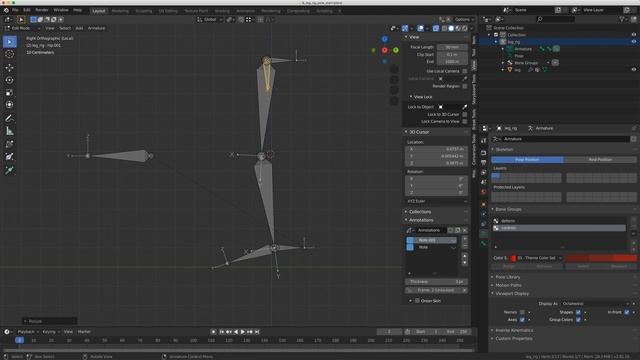Open the Select menu in viewport header

pyautogui.click(x=65, y=28)
